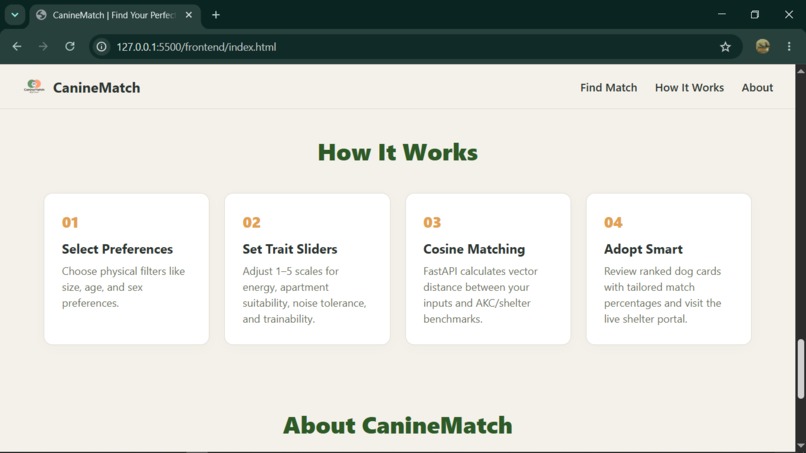
Task: Bookmark this page with the star icon
Action: tap(725, 47)
